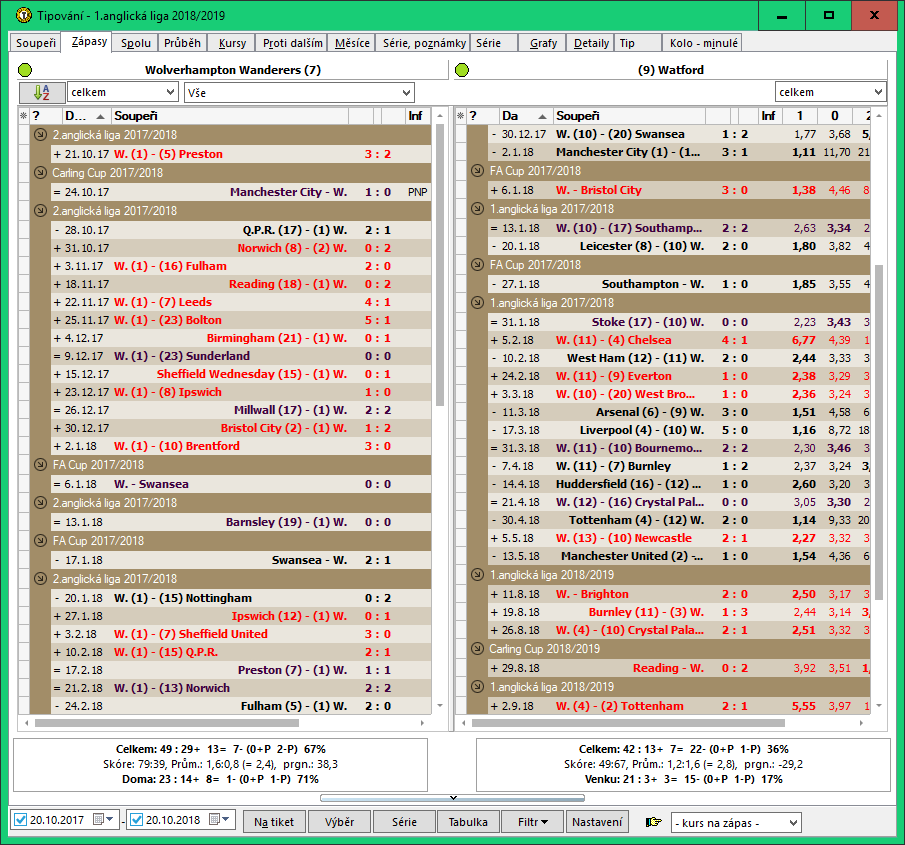Image resolution: width=905 pixels, height=845 pixels.
Task: Open the right 'celkem' dropdown
Action: [830, 92]
